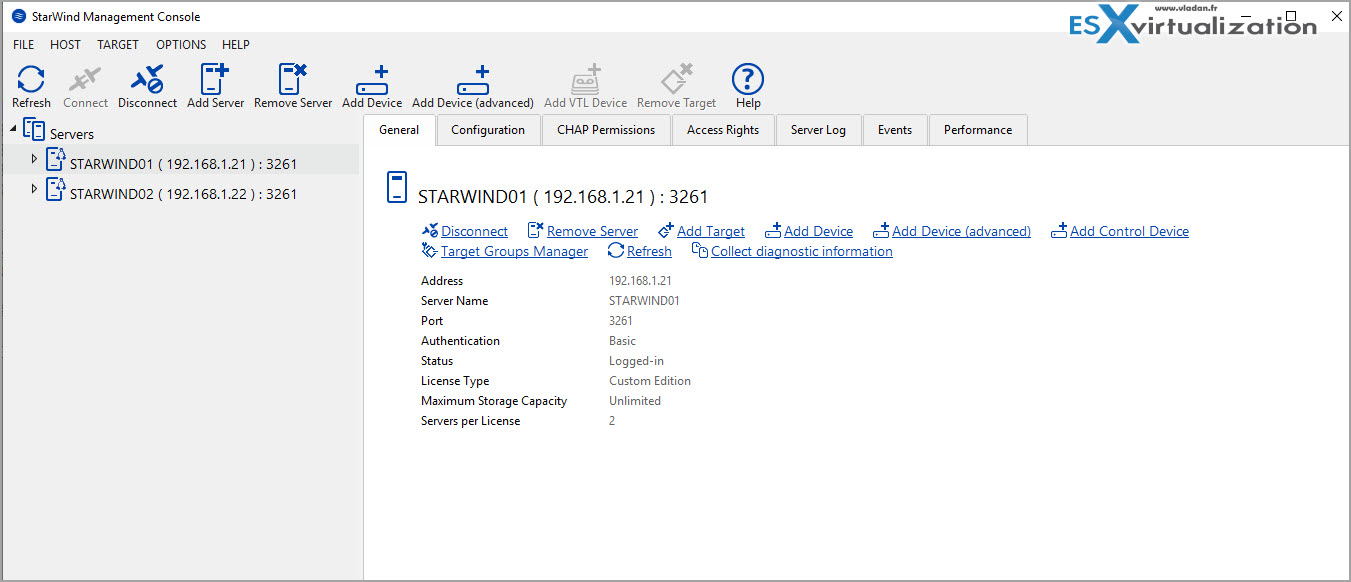
Task: Click the StarWind app icon in title bar
Action: 18,16
